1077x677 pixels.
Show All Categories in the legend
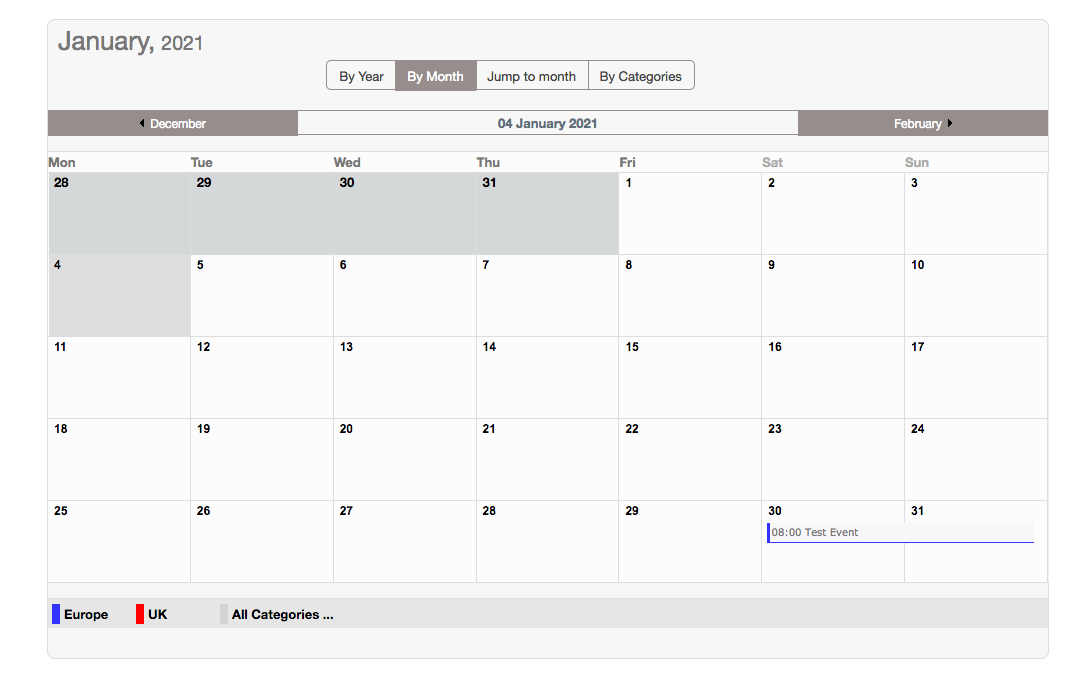[282, 615]
